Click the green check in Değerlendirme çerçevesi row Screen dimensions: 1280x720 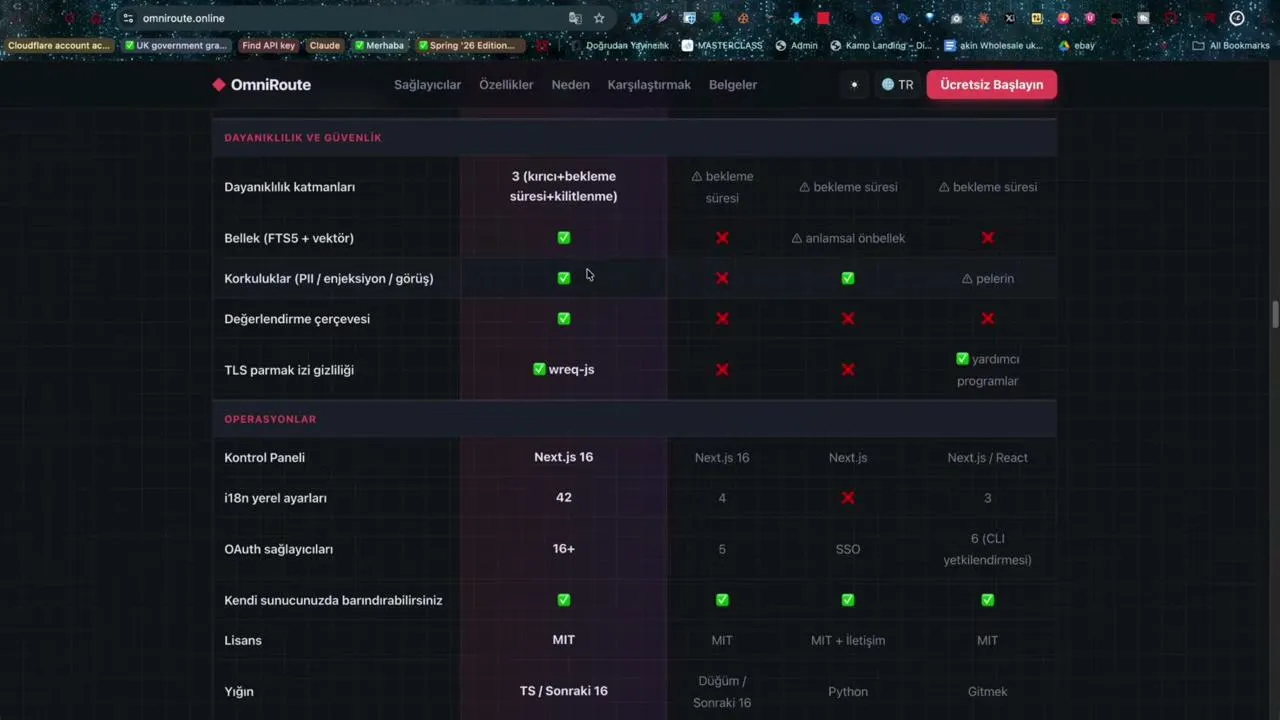point(564,319)
